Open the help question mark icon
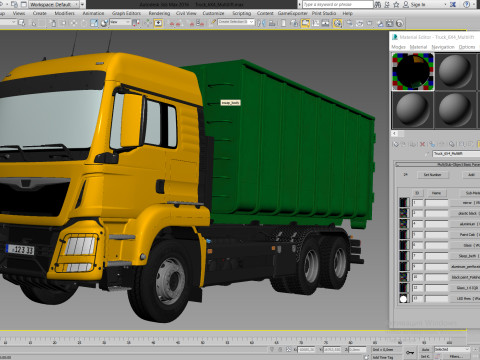This screenshot has width=480, height=360. pos(467,4)
